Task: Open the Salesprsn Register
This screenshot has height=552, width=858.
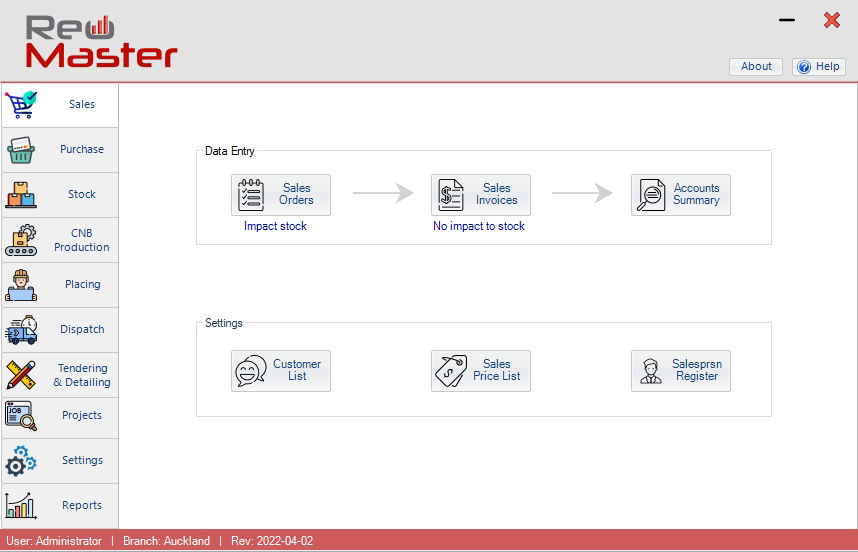Action: [x=681, y=371]
